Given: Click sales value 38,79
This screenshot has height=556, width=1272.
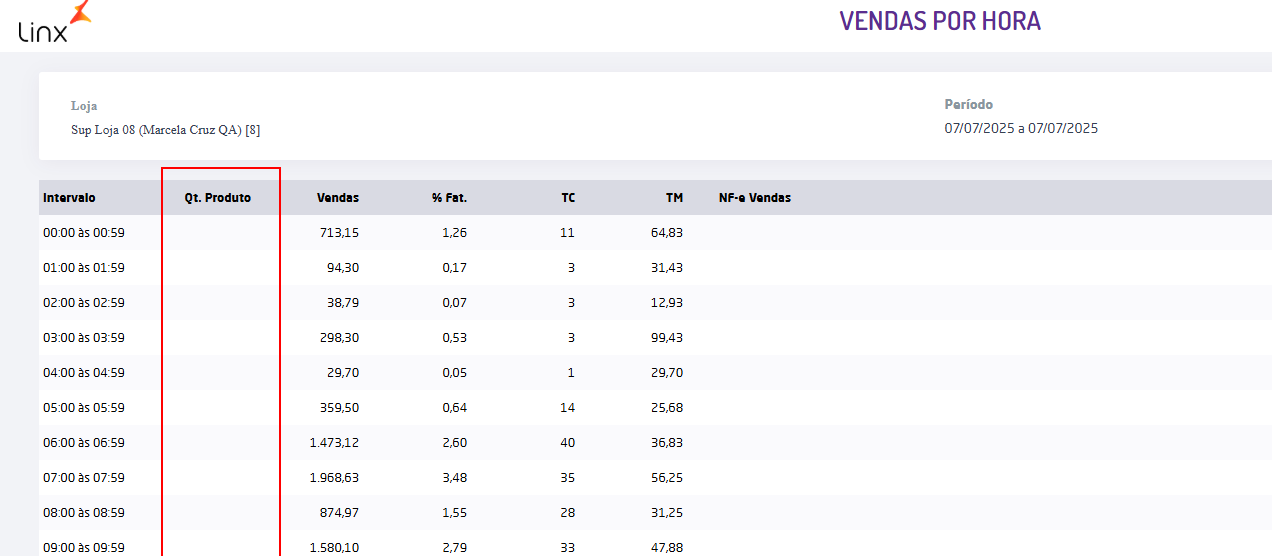Looking at the screenshot, I should pos(343,303).
